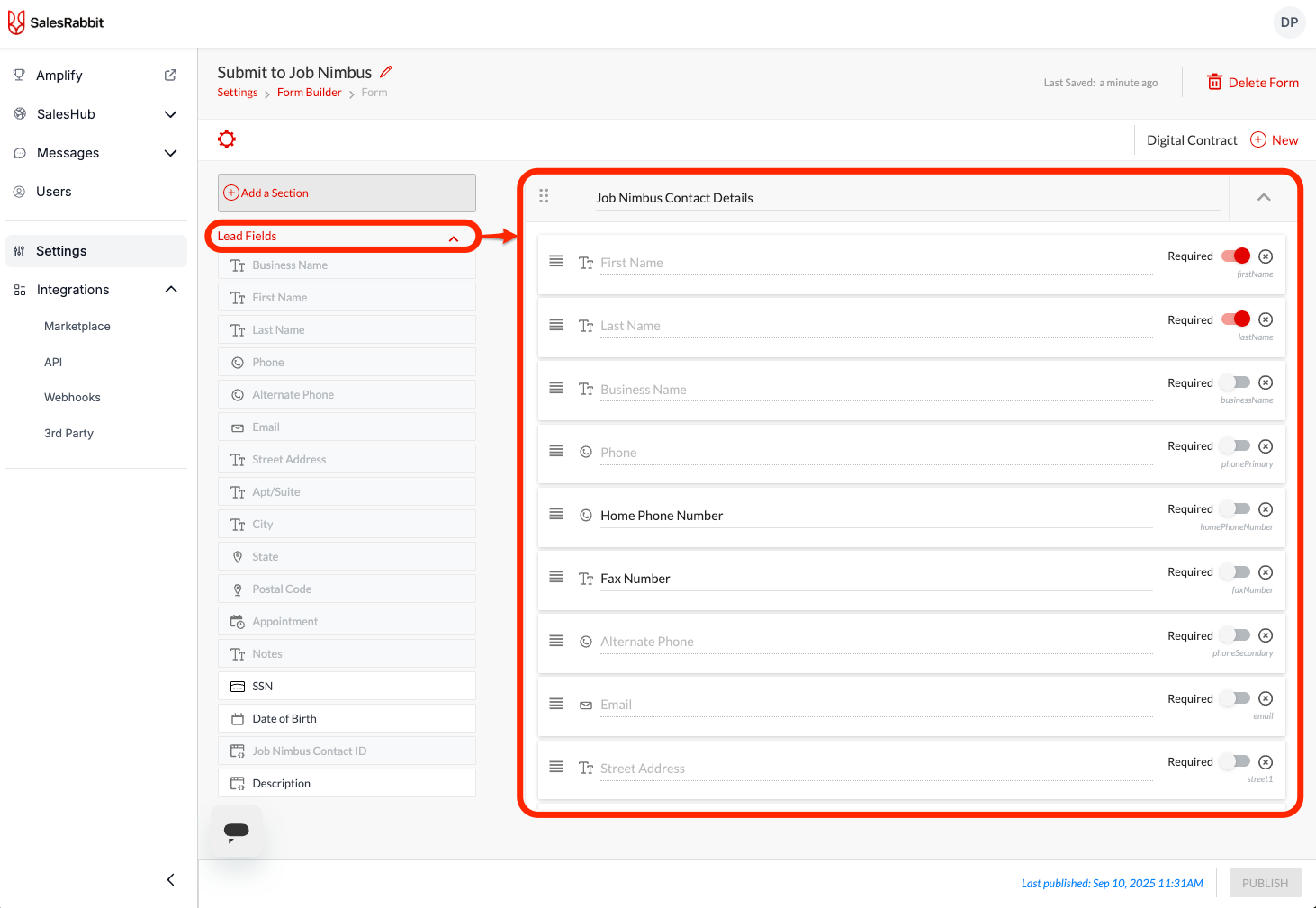Image resolution: width=1316 pixels, height=908 pixels.
Task: Click the pencil icon to rename the form
Action: point(386,72)
